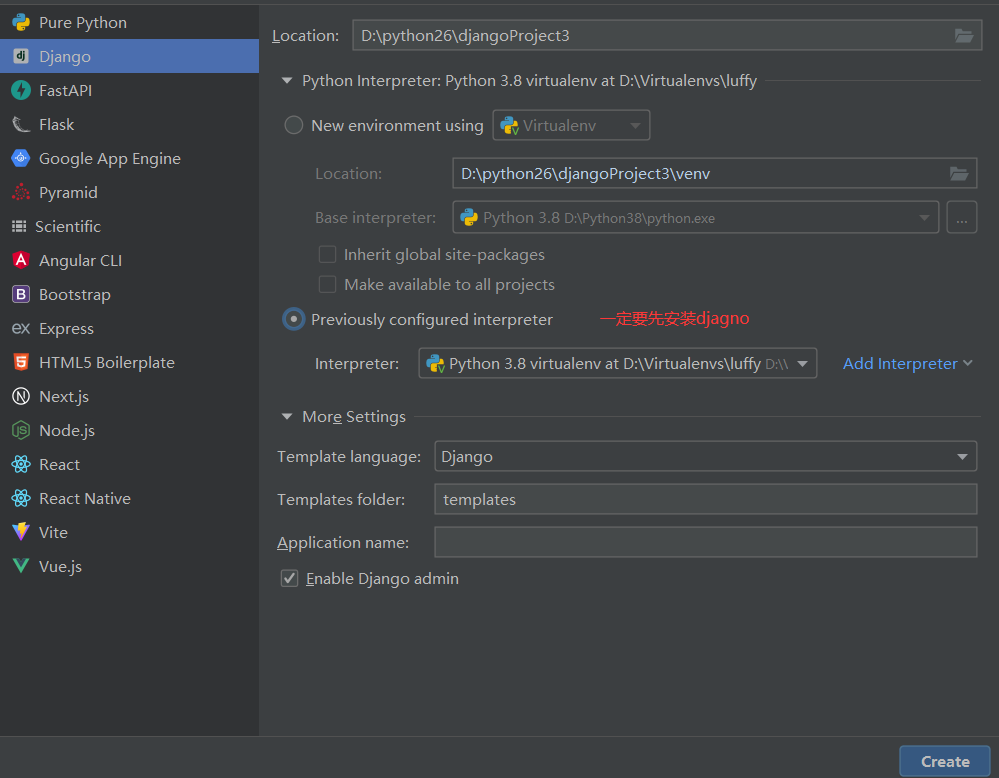Uncheck Enable Django admin checkbox
The width and height of the screenshot is (999, 778).
click(290, 578)
